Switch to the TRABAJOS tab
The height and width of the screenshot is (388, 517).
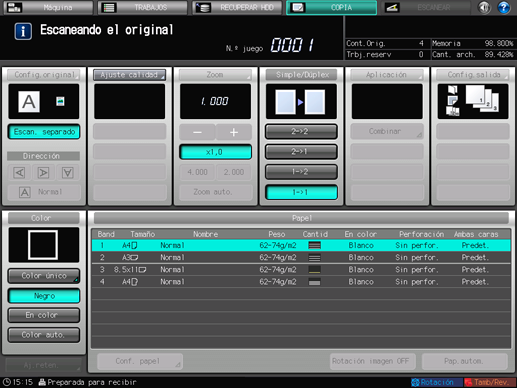pyautogui.click(x=142, y=7)
